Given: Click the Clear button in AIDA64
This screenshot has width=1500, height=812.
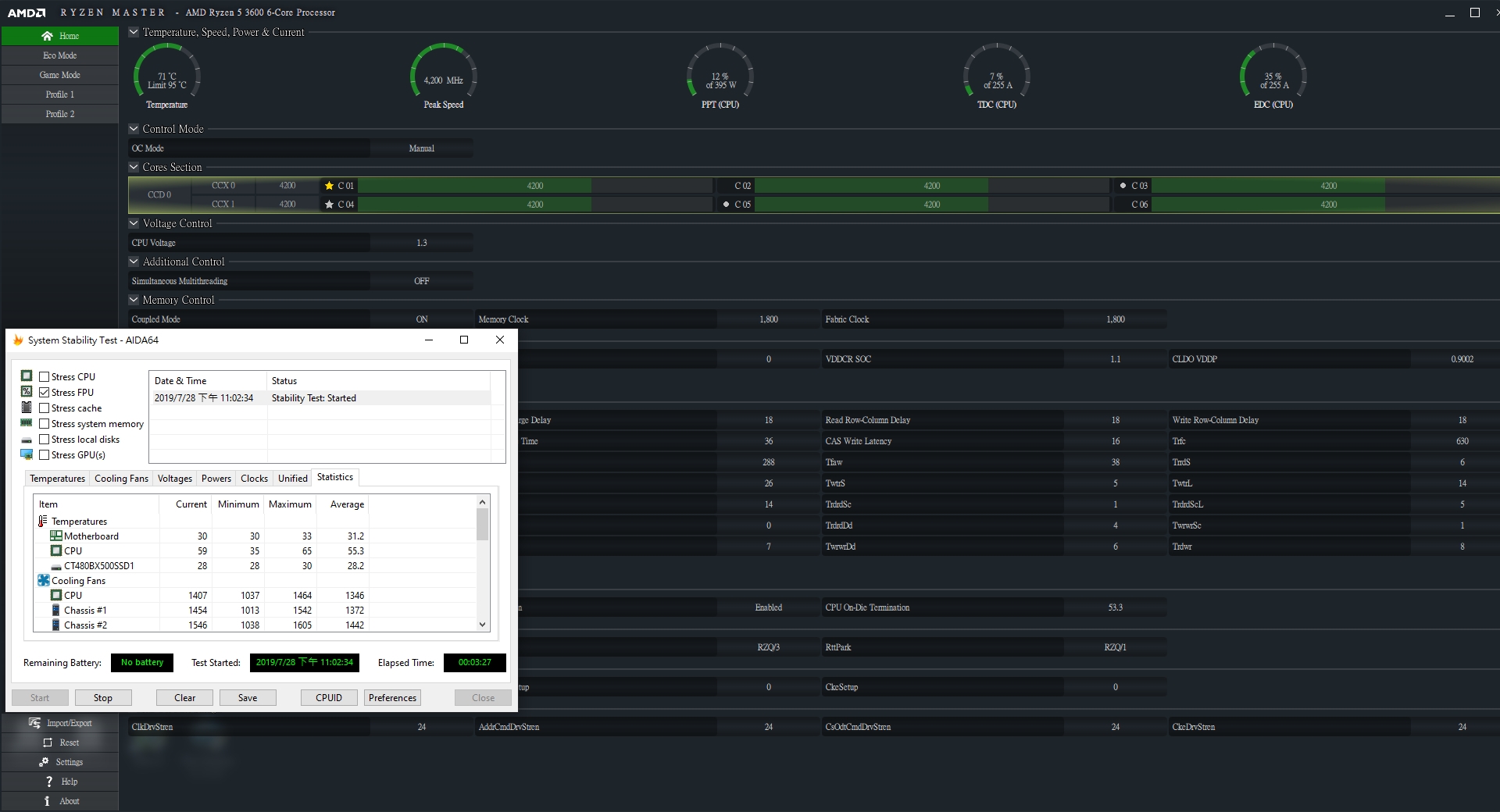Looking at the screenshot, I should point(184,698).
